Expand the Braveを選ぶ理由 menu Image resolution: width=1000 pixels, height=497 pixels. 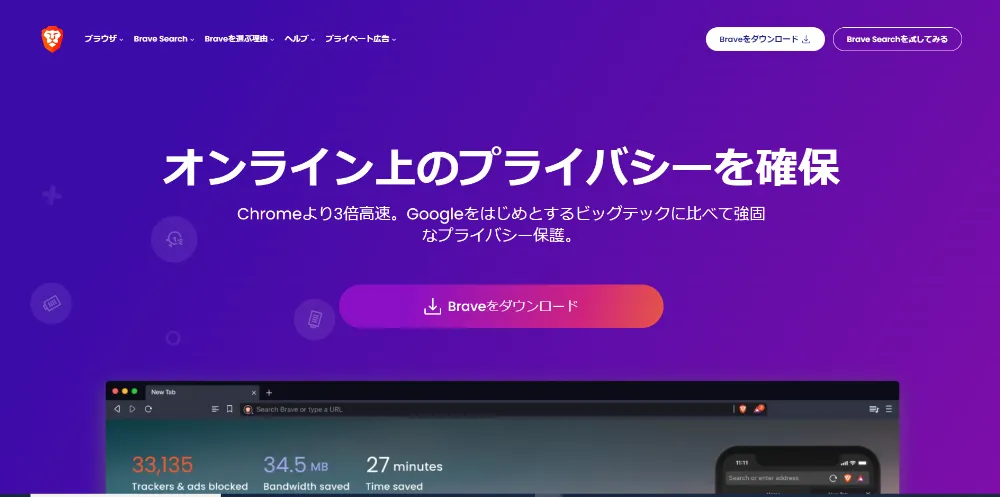point(239,39)
